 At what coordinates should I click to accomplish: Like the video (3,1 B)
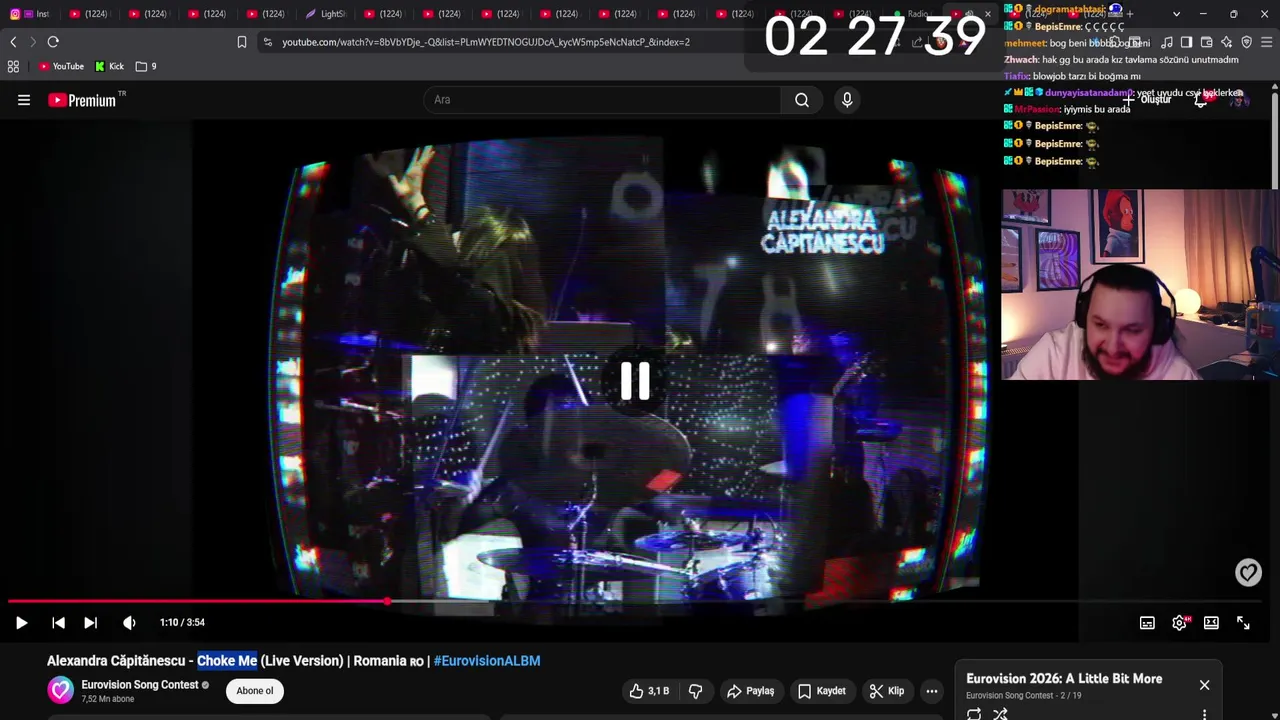(649, 691)
